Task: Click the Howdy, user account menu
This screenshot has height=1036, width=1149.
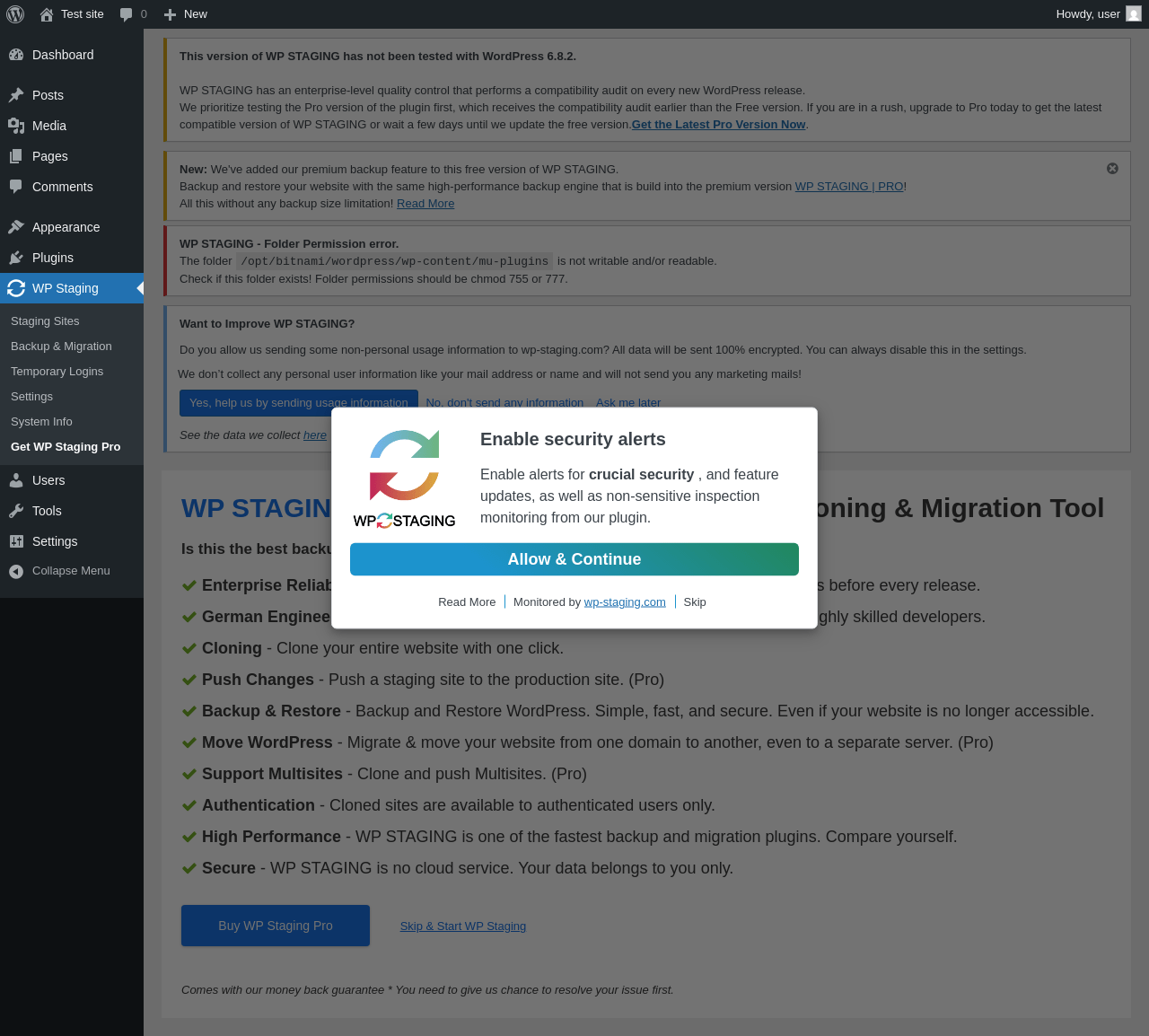Action: (1099, 14)
